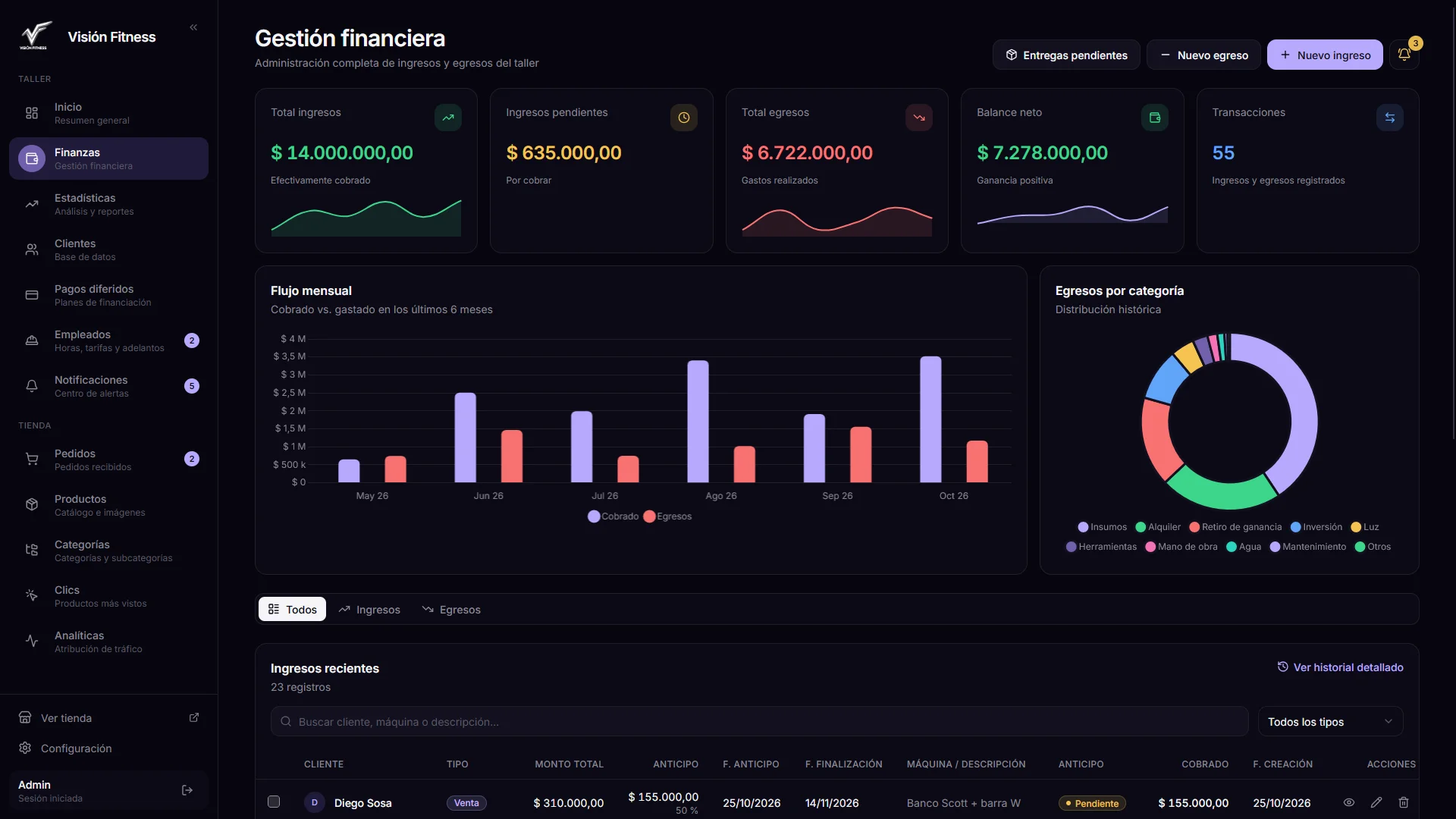Click the Pagos diferidos card icon
The width and height of the screenshot is (1456, 819).
pyautogui.click(x=32, y=295)
